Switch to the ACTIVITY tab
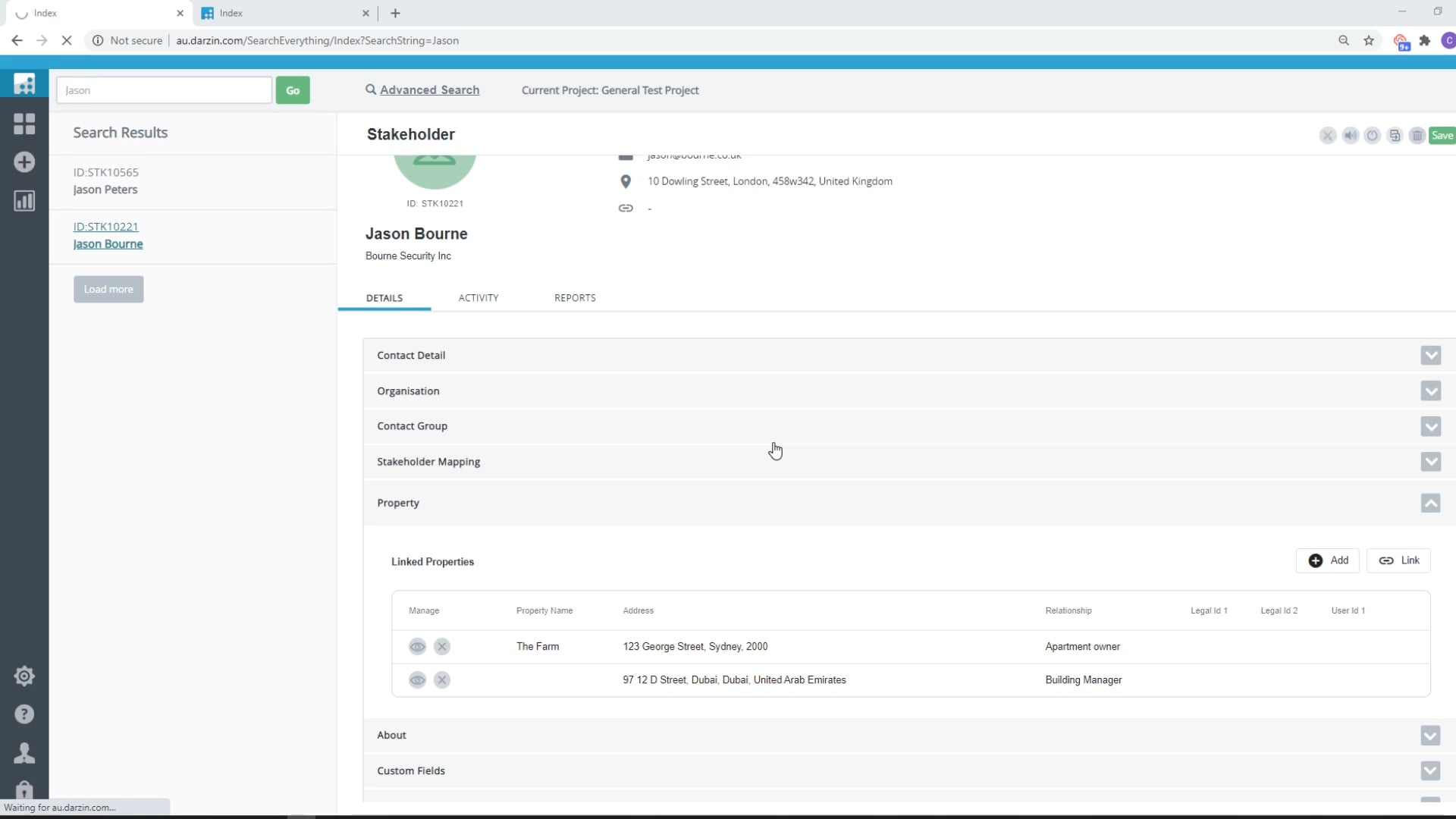This screenshot has width=1456, height=819. coord(479,298)
